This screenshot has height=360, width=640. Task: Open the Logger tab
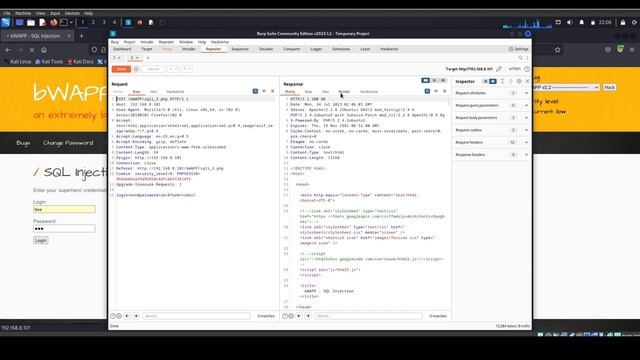point(316,49)
